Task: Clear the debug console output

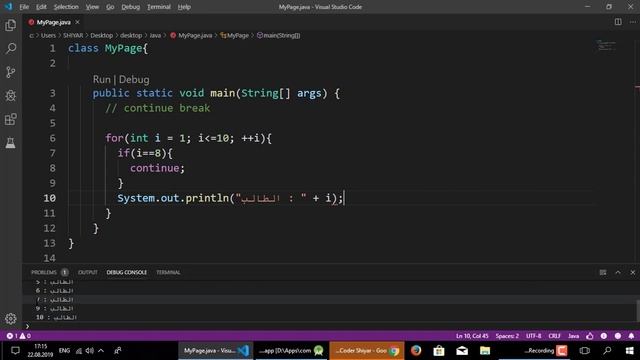Action: click(x=603, y=272)
